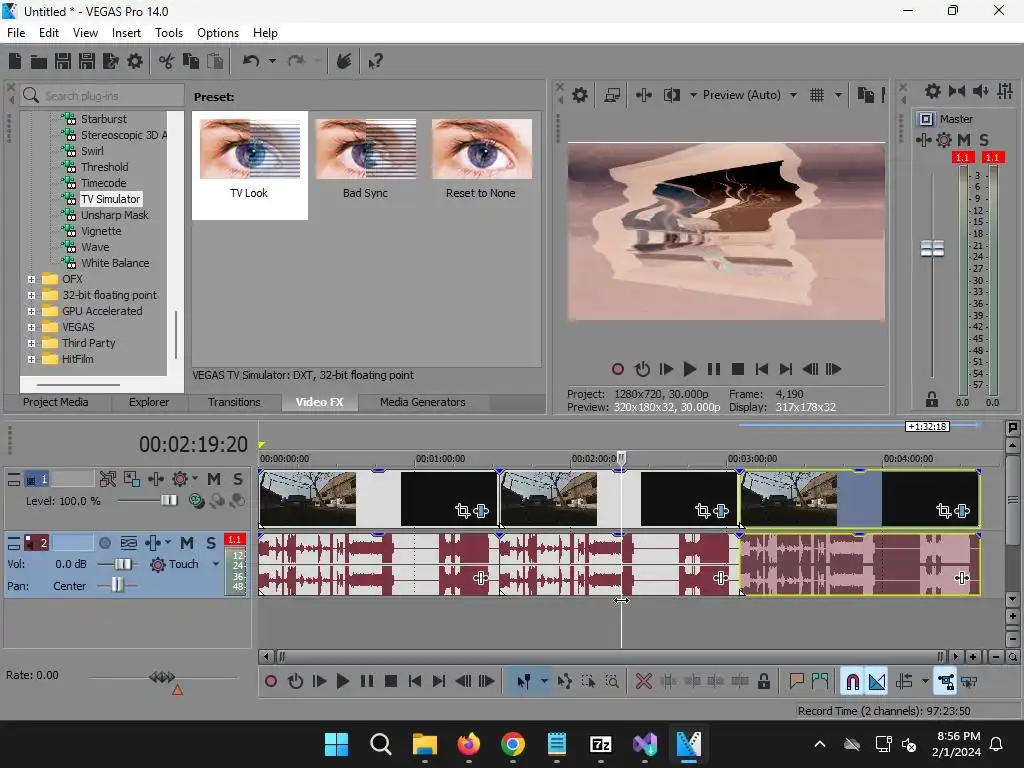
Task: Click the What's This help icon
Action: pyautogui.click(x=376, y=61)
